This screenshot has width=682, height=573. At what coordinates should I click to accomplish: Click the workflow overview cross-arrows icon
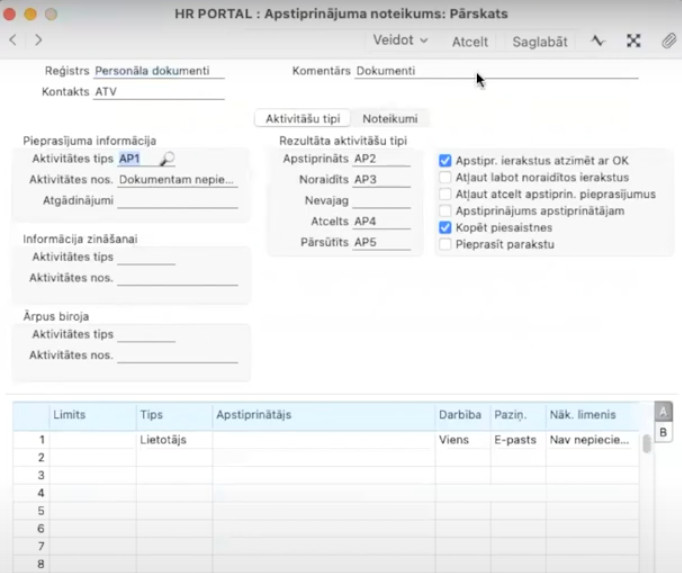click(x=633, y=41)
